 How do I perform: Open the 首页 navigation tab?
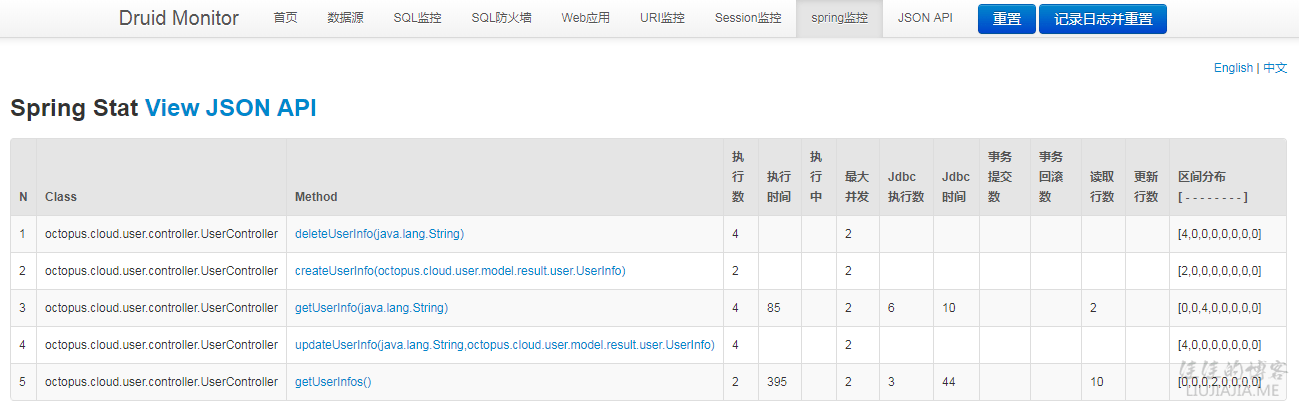coord(285,18)
